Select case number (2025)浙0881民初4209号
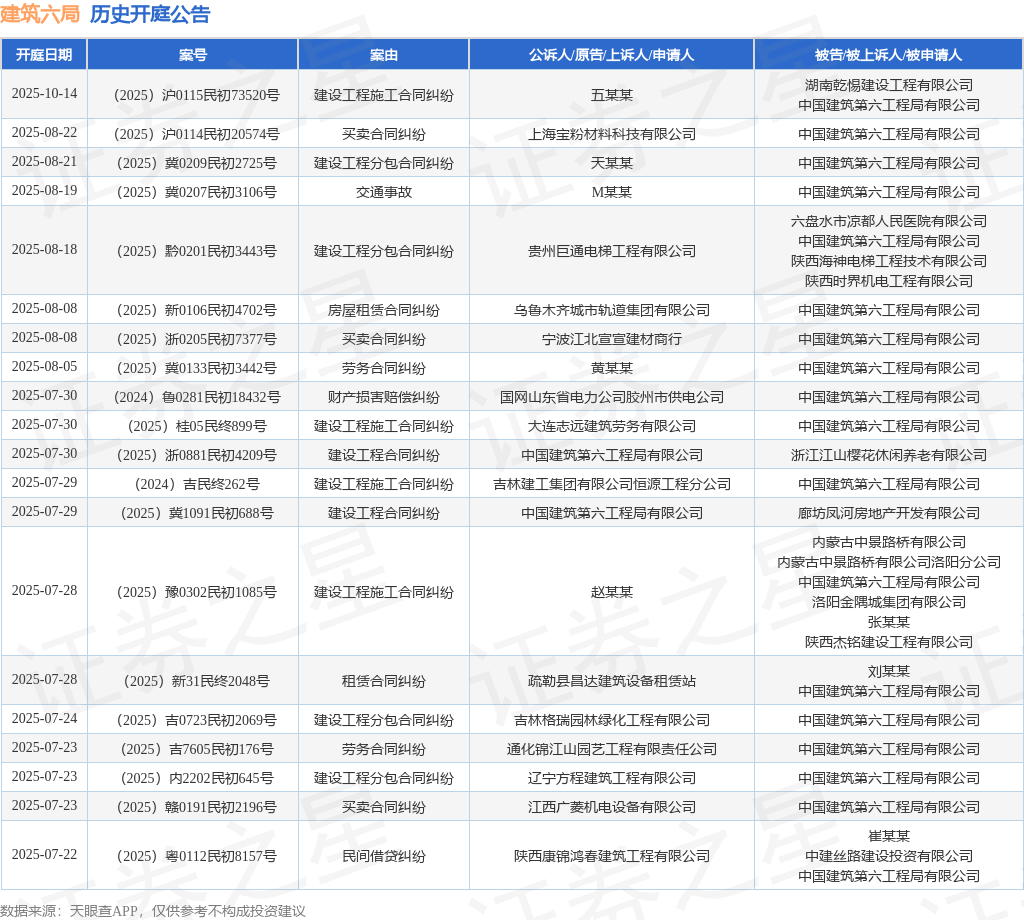 pos(197,455)
